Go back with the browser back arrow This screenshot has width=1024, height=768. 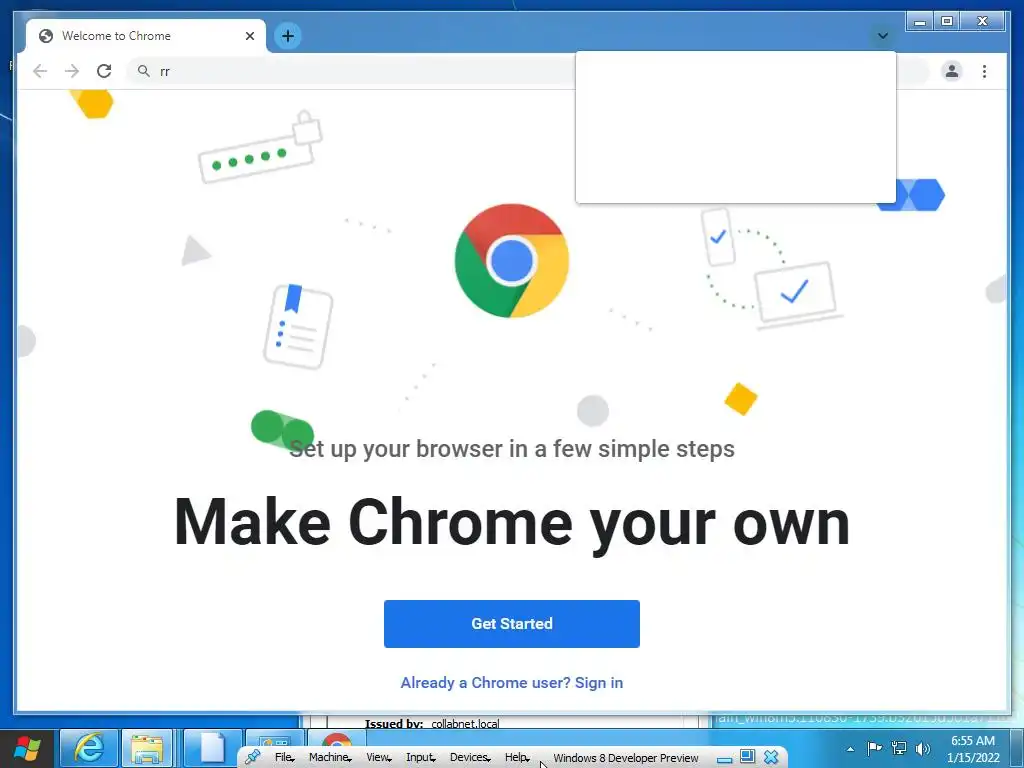[x=40, y=71]
